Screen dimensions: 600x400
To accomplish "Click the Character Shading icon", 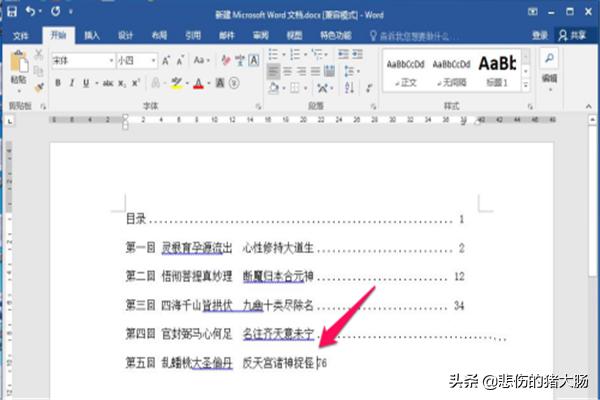I will 220,83.
